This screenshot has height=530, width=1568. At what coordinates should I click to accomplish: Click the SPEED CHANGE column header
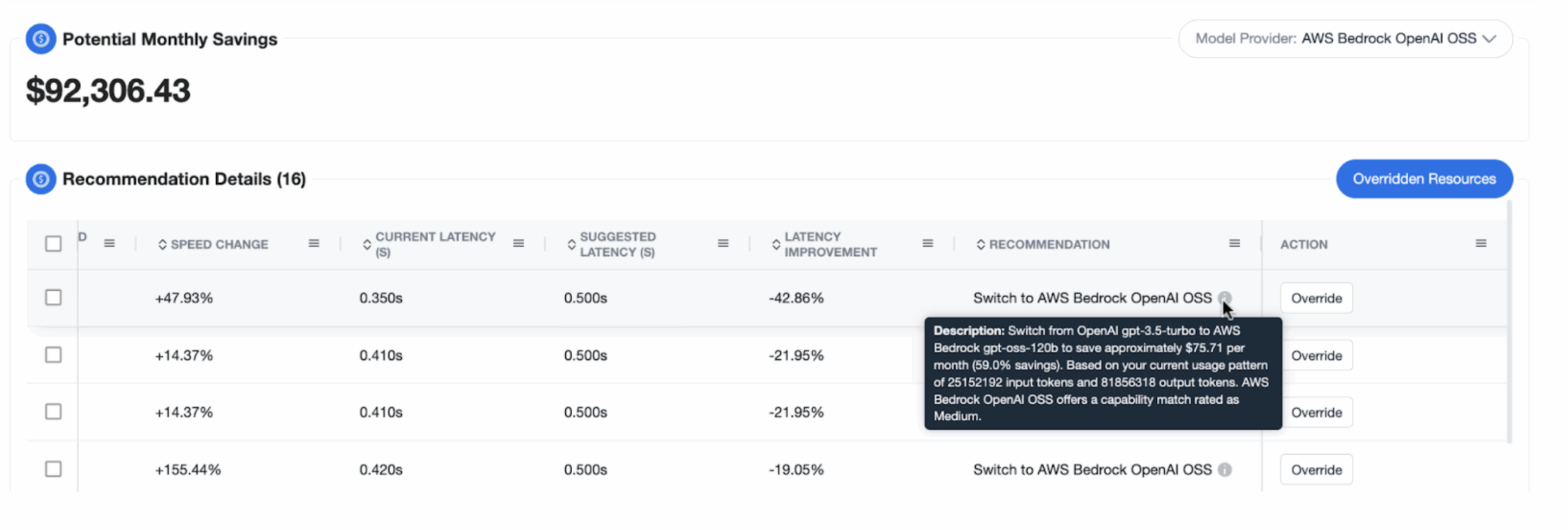(x=219, y=245)
